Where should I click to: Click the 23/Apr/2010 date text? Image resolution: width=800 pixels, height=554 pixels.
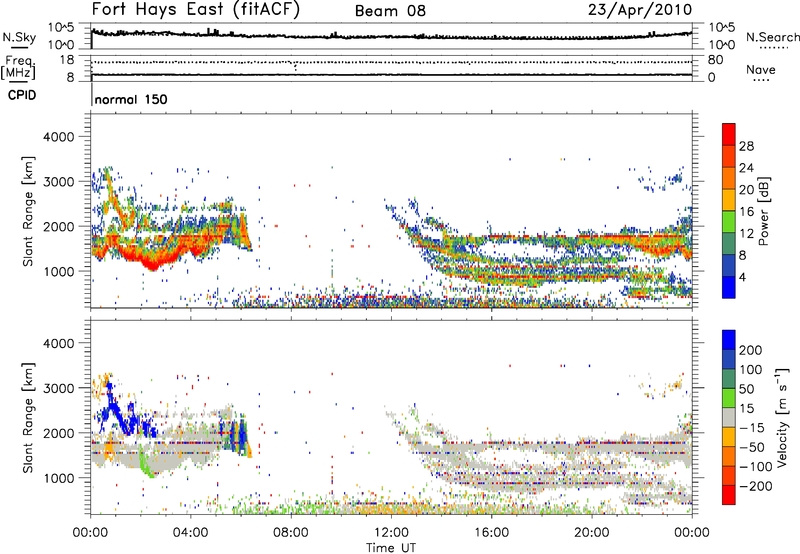(640, 10)
